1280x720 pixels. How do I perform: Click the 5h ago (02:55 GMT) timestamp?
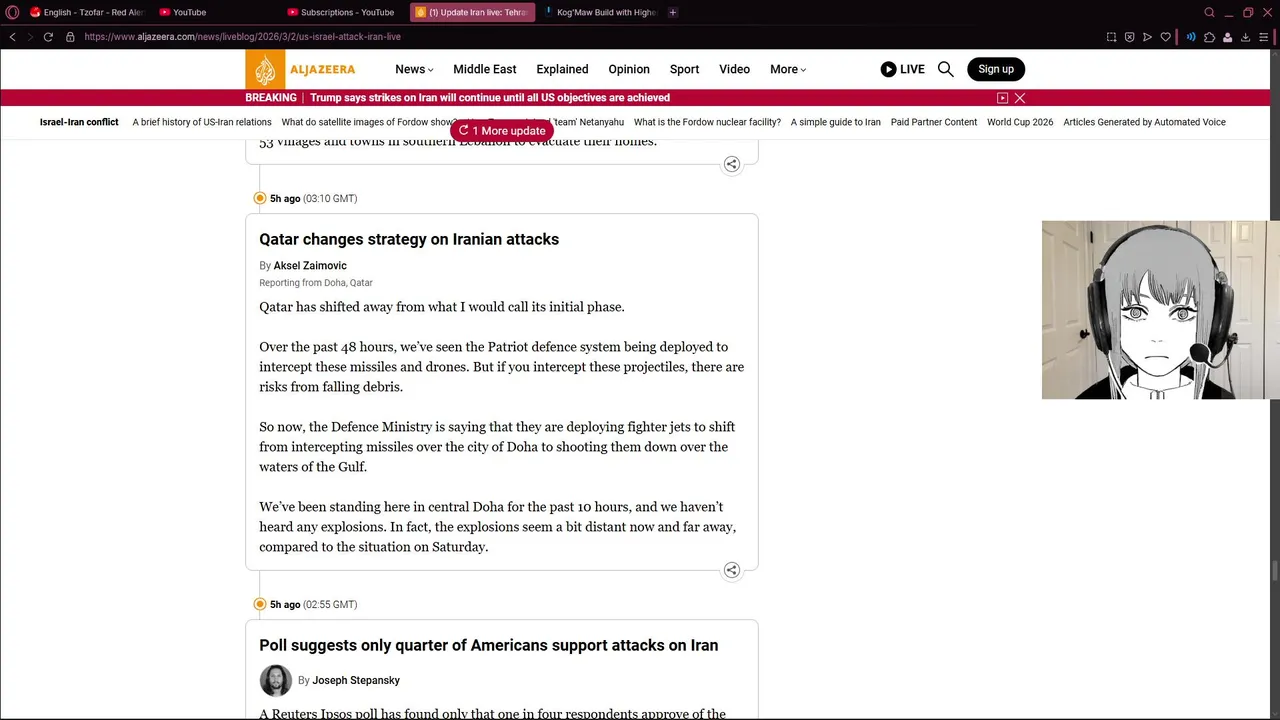(x=313, y=604)
